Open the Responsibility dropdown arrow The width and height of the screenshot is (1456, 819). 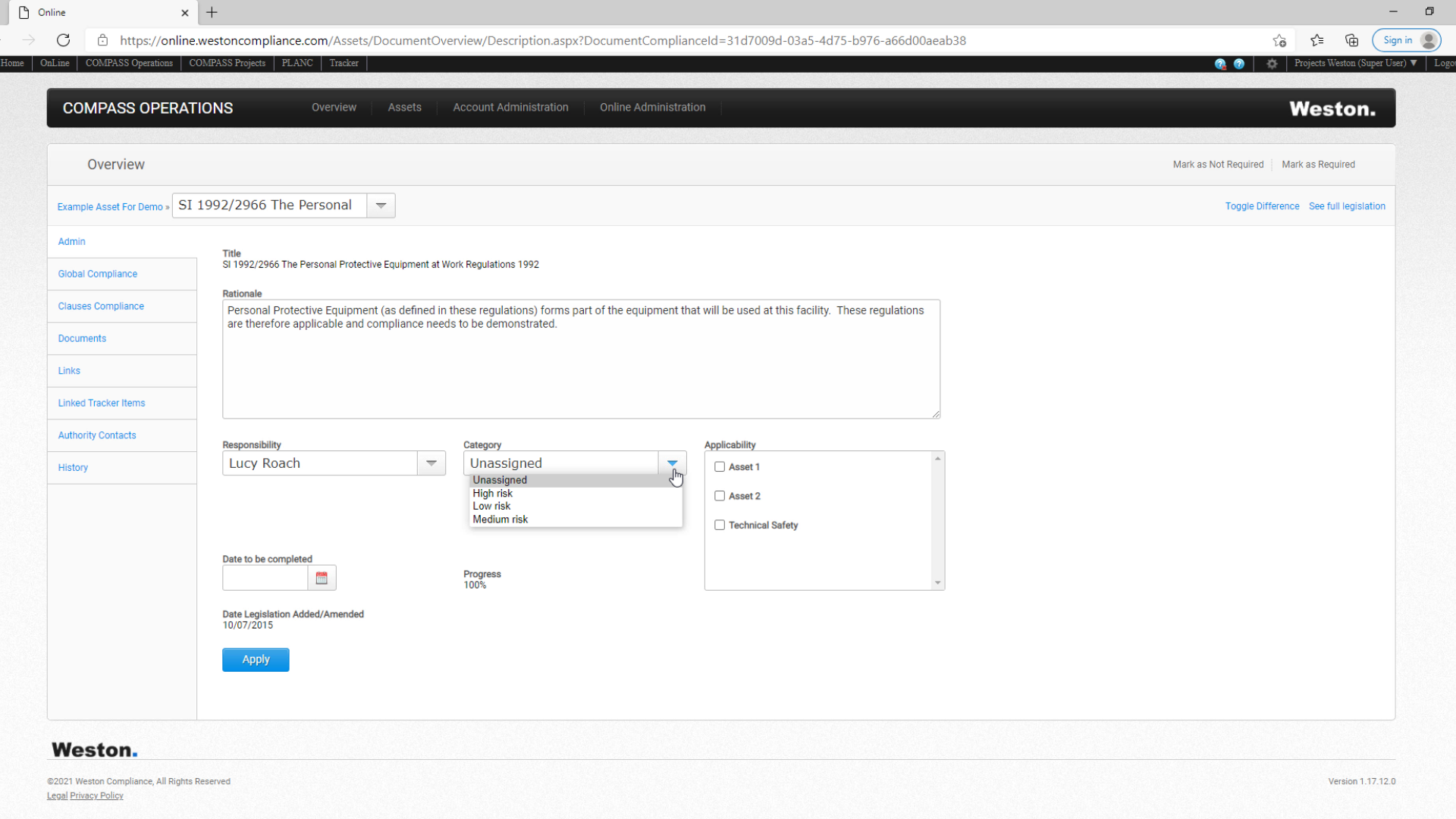click(431, 463)
